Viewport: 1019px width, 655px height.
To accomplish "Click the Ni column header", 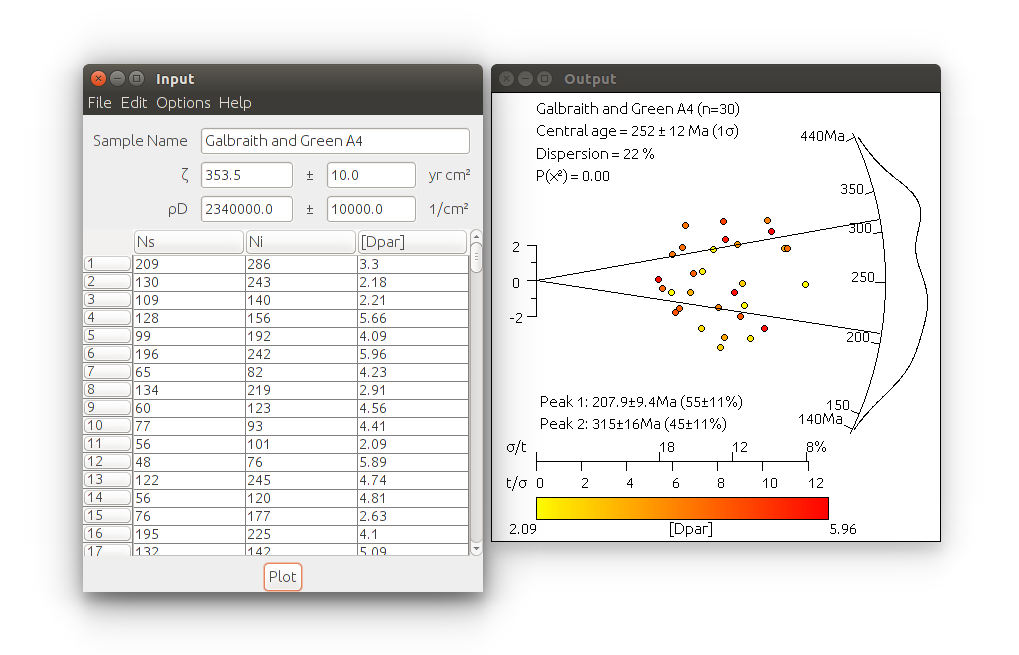I will (x=300, y=242).
